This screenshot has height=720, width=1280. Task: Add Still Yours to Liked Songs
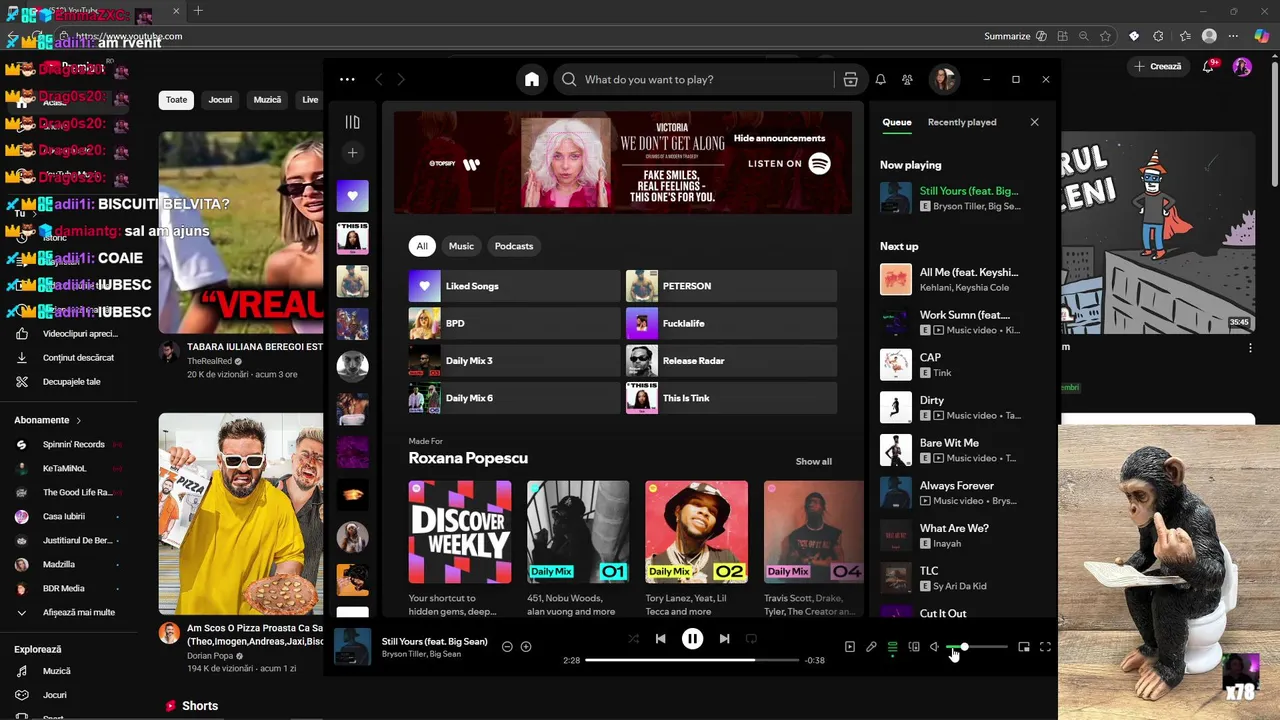526,646
